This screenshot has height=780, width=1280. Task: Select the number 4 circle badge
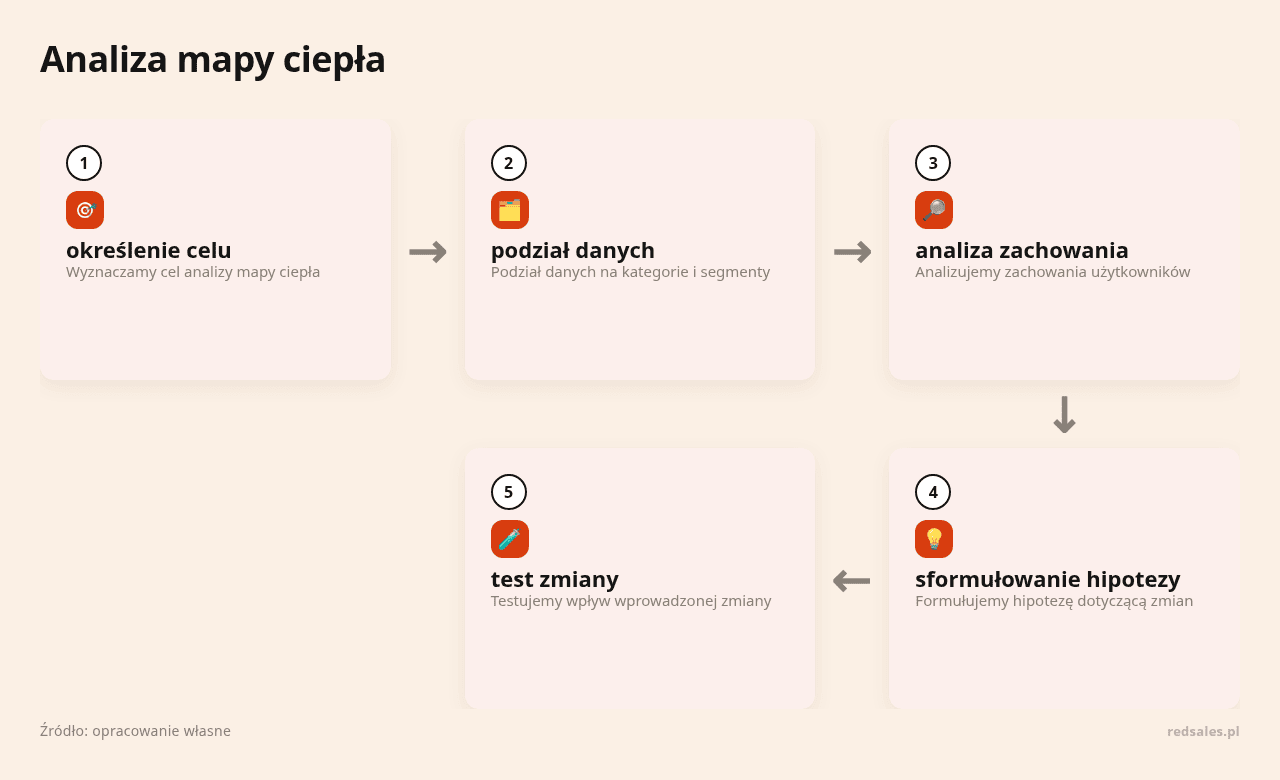pos(933,492)
